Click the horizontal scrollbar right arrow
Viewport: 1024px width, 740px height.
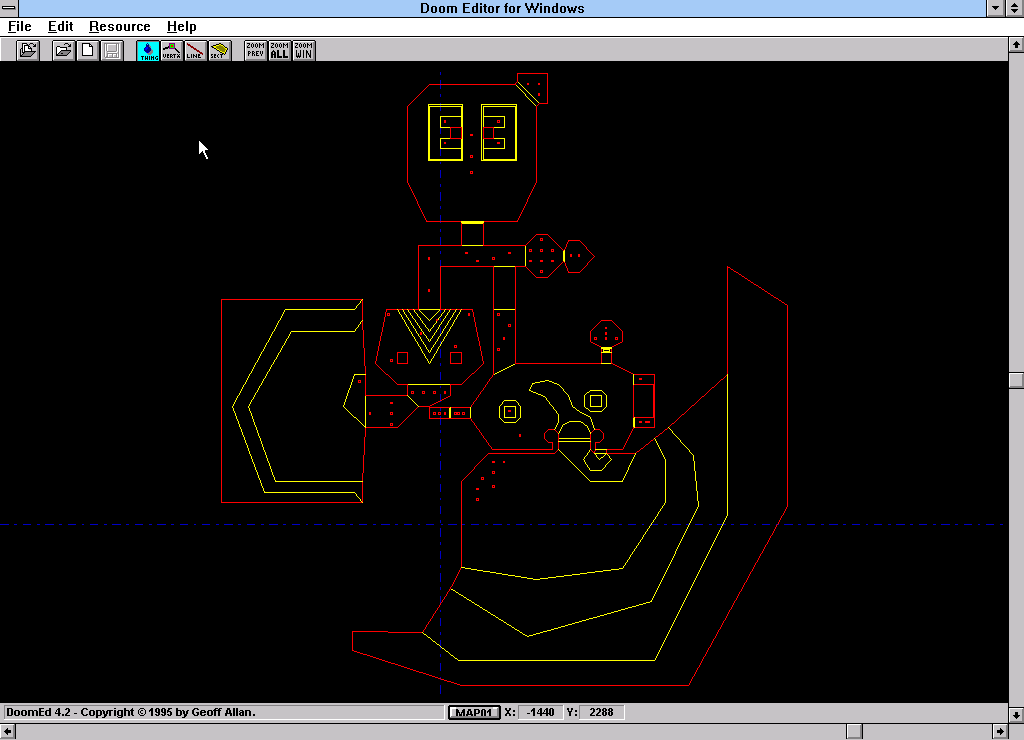click(x=999, y=731)
